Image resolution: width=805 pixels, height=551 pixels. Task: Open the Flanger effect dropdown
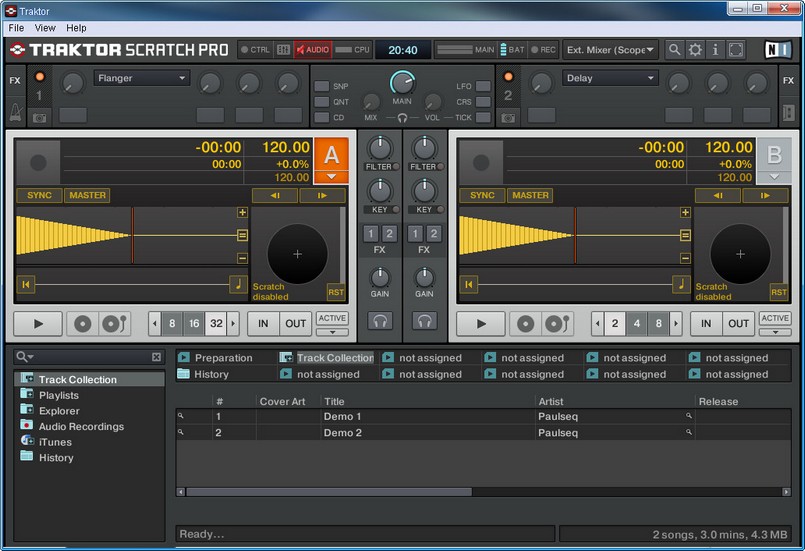142,78
